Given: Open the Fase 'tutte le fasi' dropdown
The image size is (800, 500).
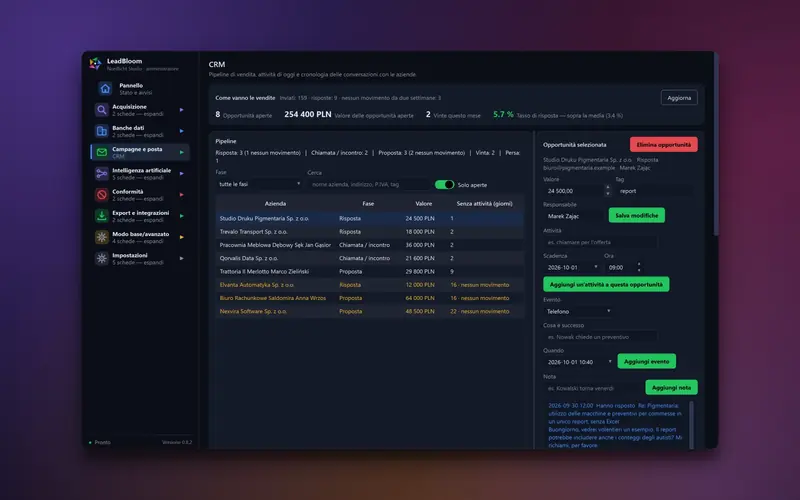Looking at the screenshot, I should click(x=259, y=184).
